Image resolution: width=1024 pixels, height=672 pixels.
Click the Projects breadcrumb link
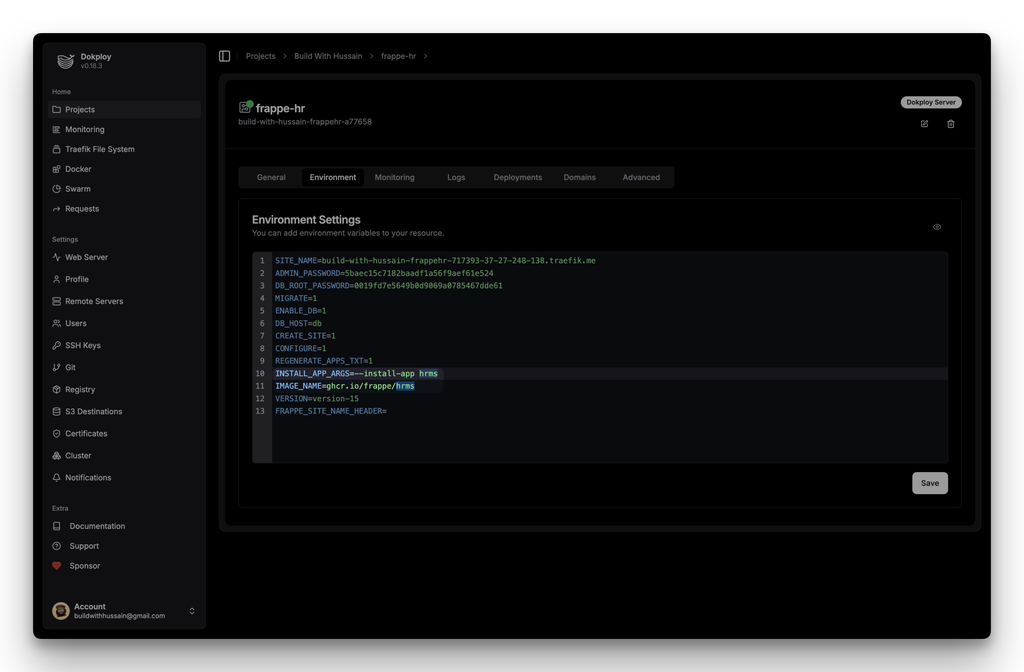pos(260,56)
